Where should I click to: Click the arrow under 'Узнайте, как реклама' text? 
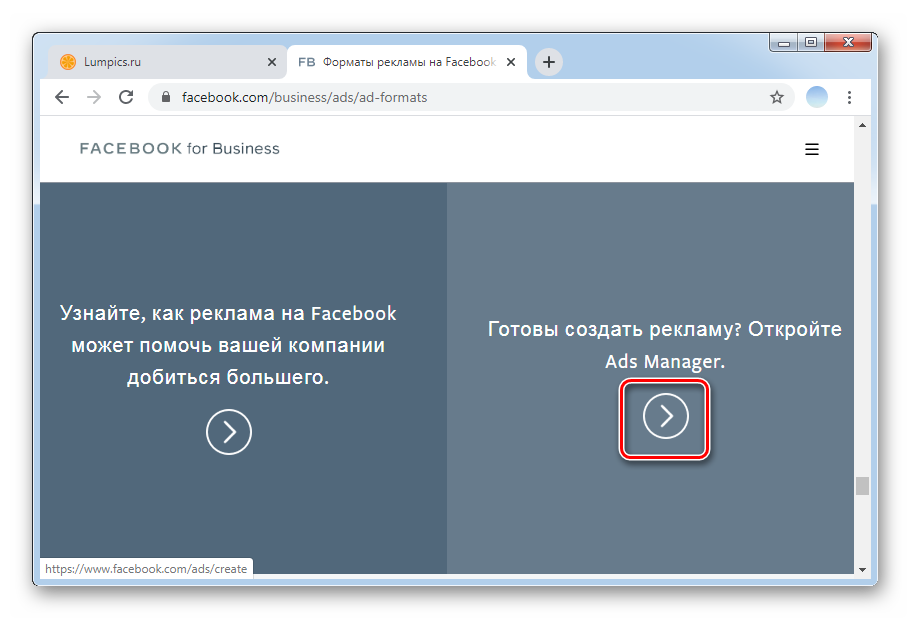[x=229, y=432]
